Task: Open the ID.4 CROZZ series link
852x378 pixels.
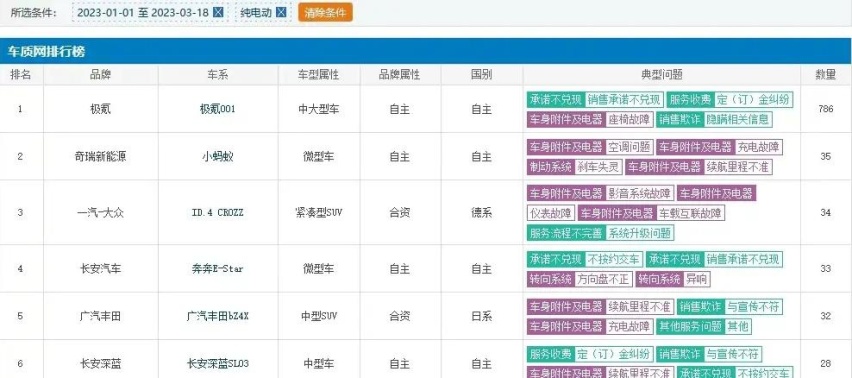Action: (x=218, y=213)
